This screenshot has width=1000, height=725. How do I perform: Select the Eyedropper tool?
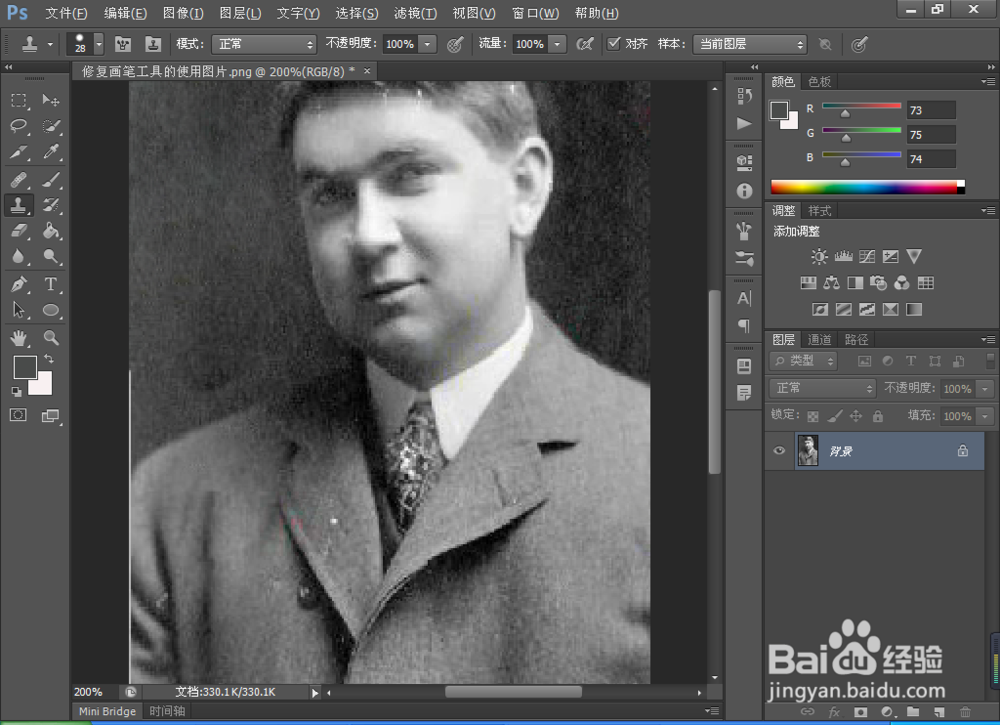coord(50,152)
